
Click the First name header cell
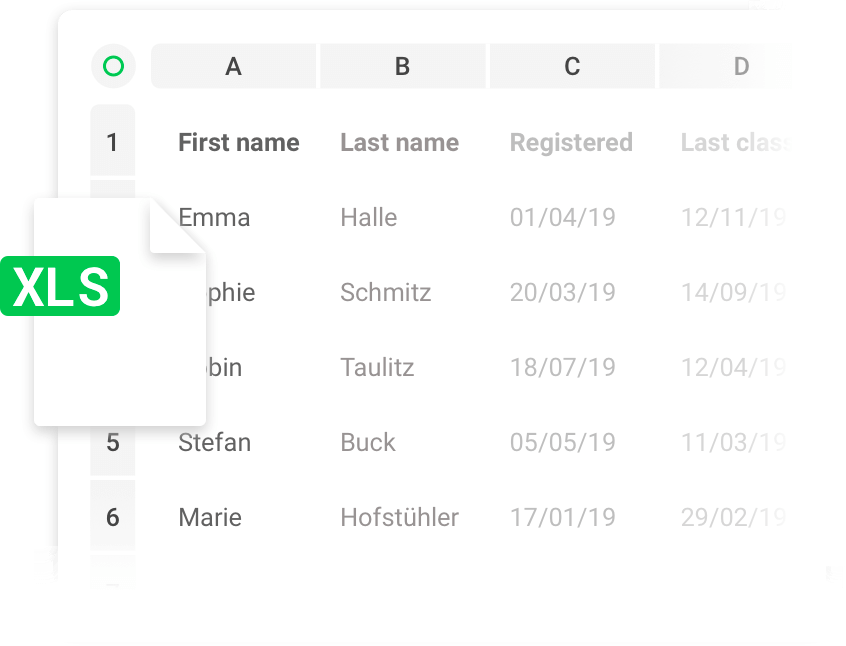[239, 142]
